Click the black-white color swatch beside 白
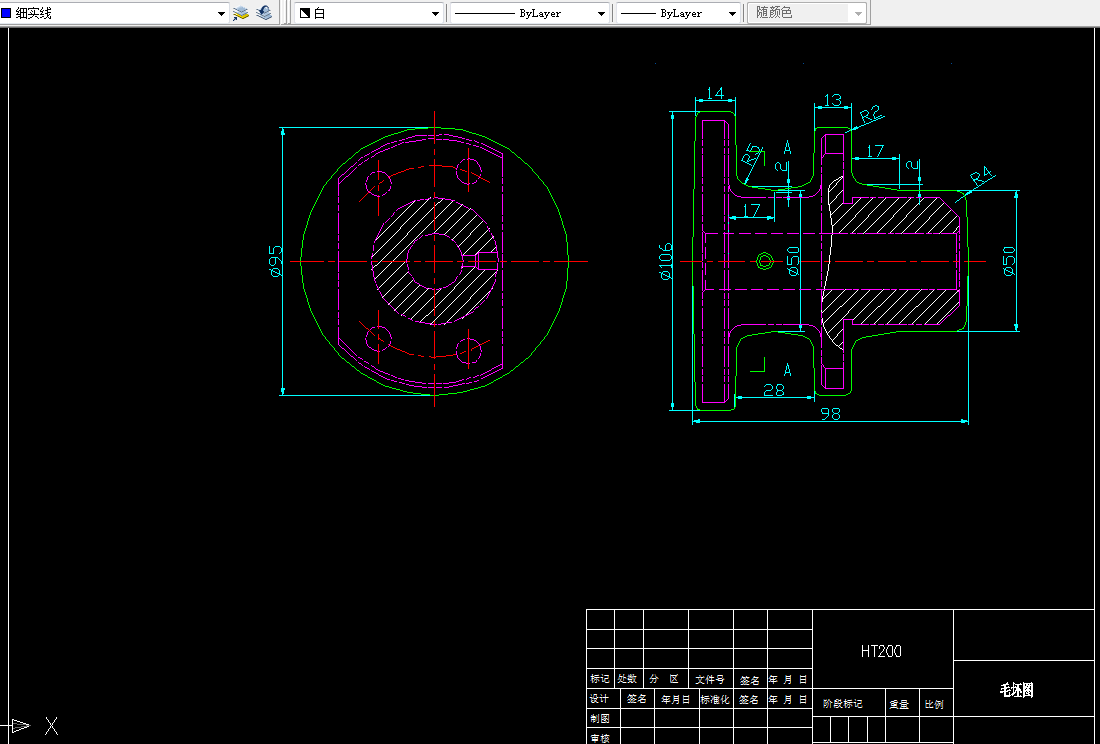 pyautogui.click(x=305, y=13)
